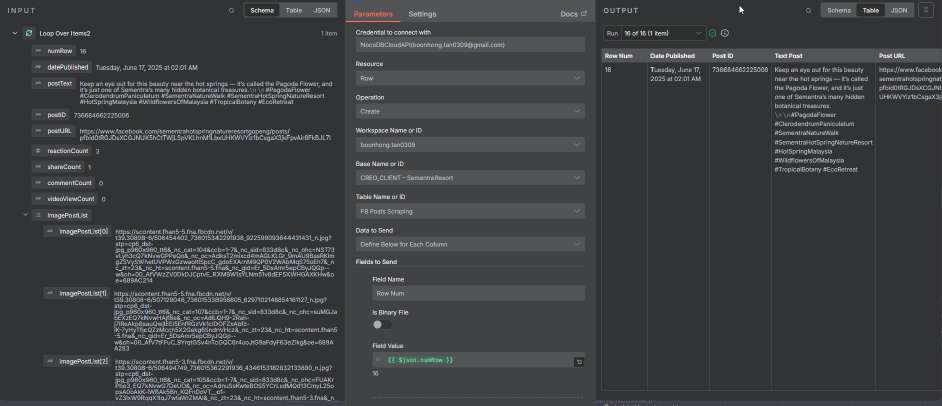Viewport: 942px width, 406px height.
Task: Collapse the Loop Over Items2 tree
Action: click(15, 34)
